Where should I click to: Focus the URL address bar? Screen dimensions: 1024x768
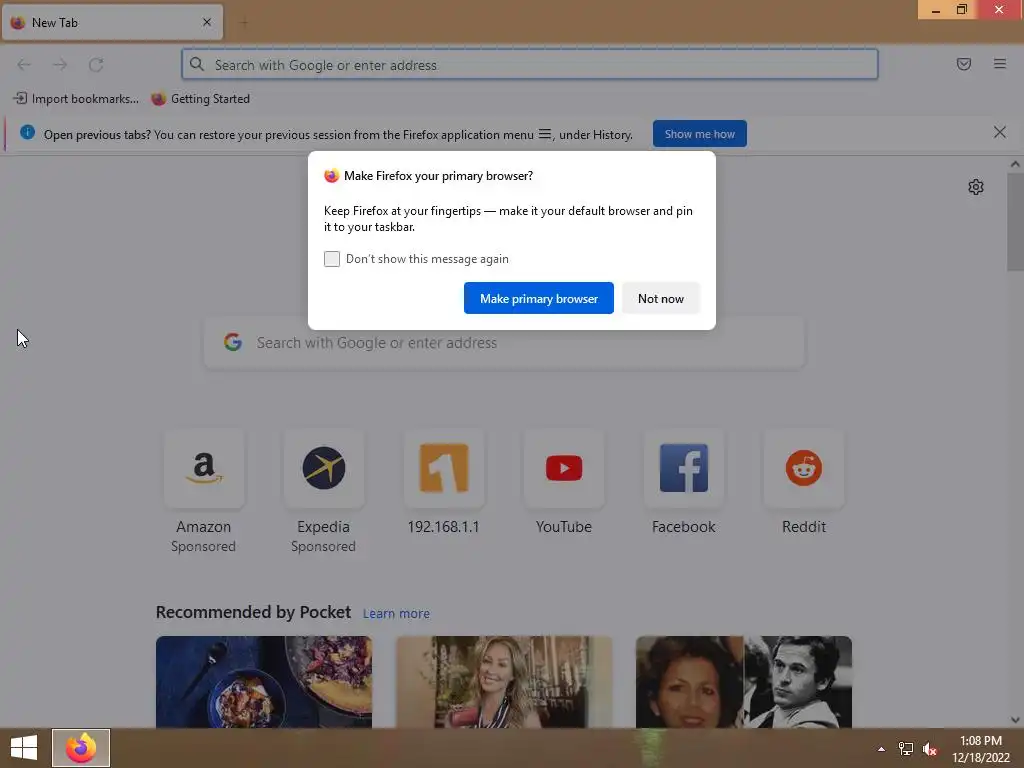[530, 65]
